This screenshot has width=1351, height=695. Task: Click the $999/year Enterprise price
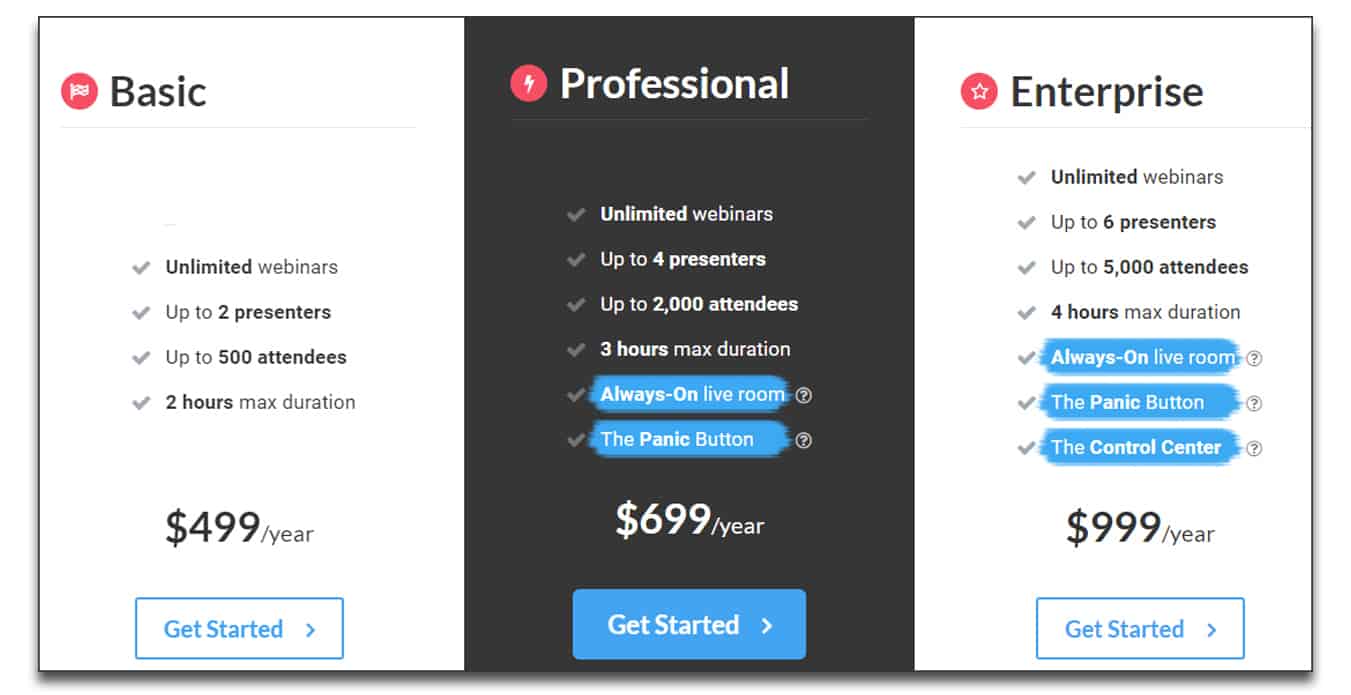(x=1140, y=528)
